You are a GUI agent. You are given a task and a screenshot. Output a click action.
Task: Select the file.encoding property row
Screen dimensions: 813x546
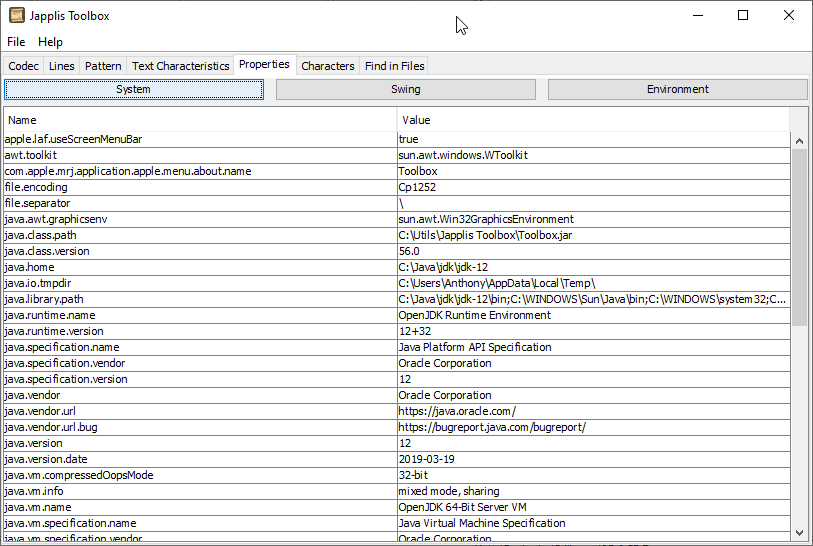(200, 187)
